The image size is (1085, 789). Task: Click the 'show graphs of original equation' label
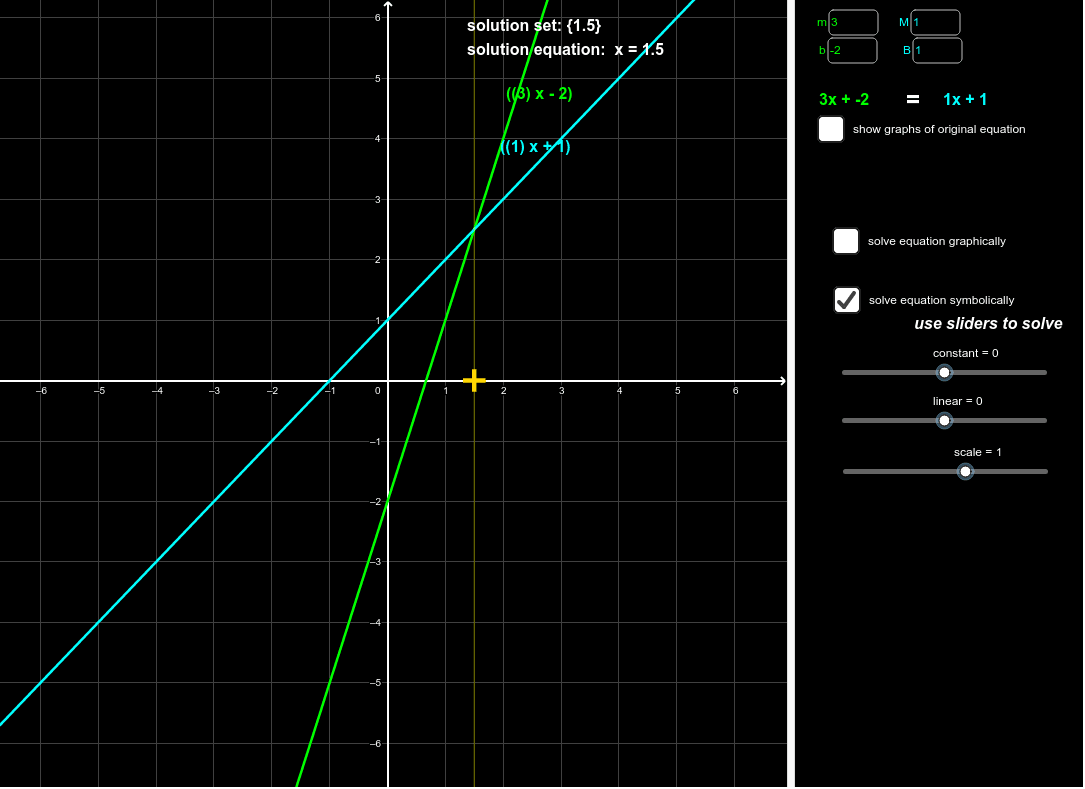[939, 129]
